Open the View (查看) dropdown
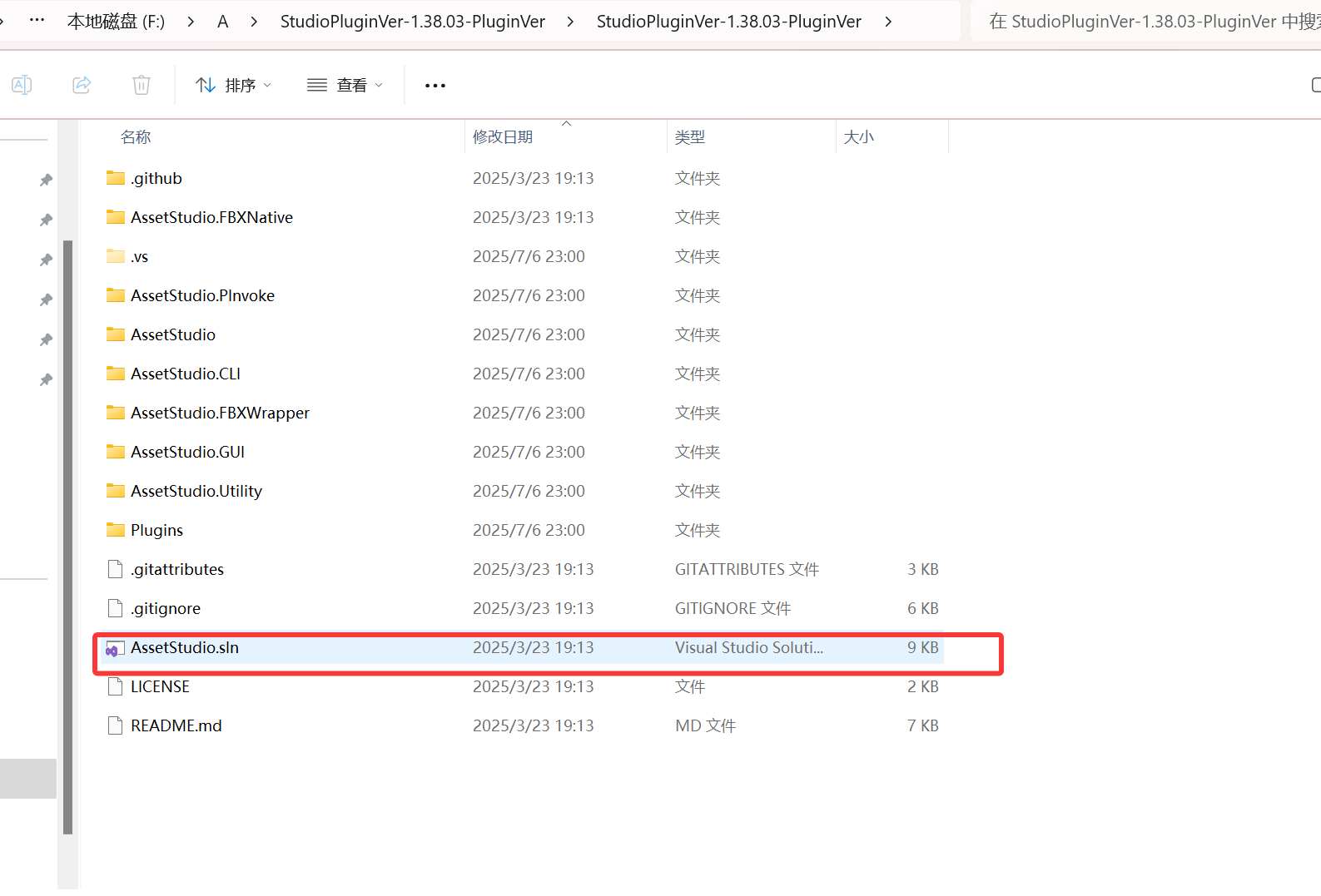The height and width of the screenshot is (896, 1321). tap(345, 85)
